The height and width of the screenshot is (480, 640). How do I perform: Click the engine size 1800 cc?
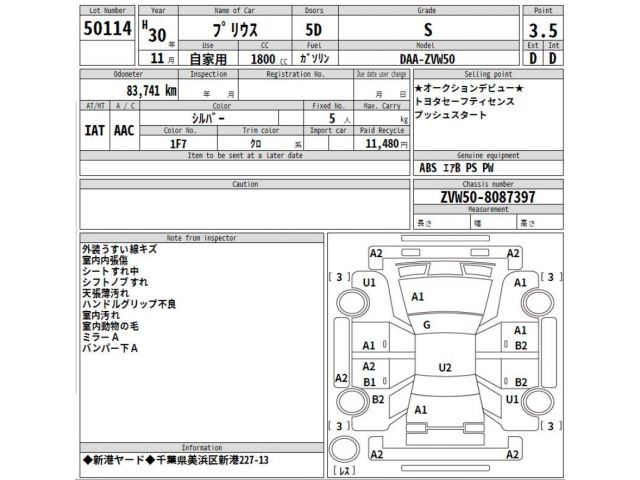tap(269, 59)
